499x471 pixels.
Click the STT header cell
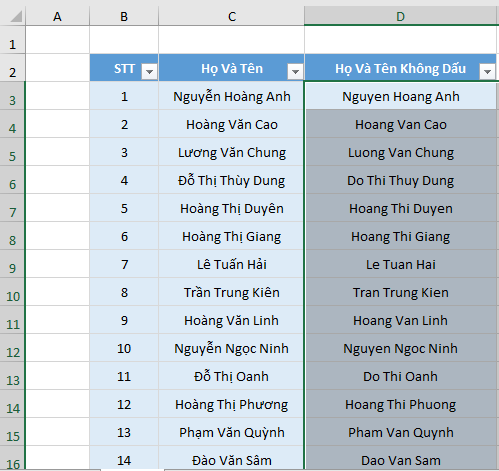click(x=124, y=68)
